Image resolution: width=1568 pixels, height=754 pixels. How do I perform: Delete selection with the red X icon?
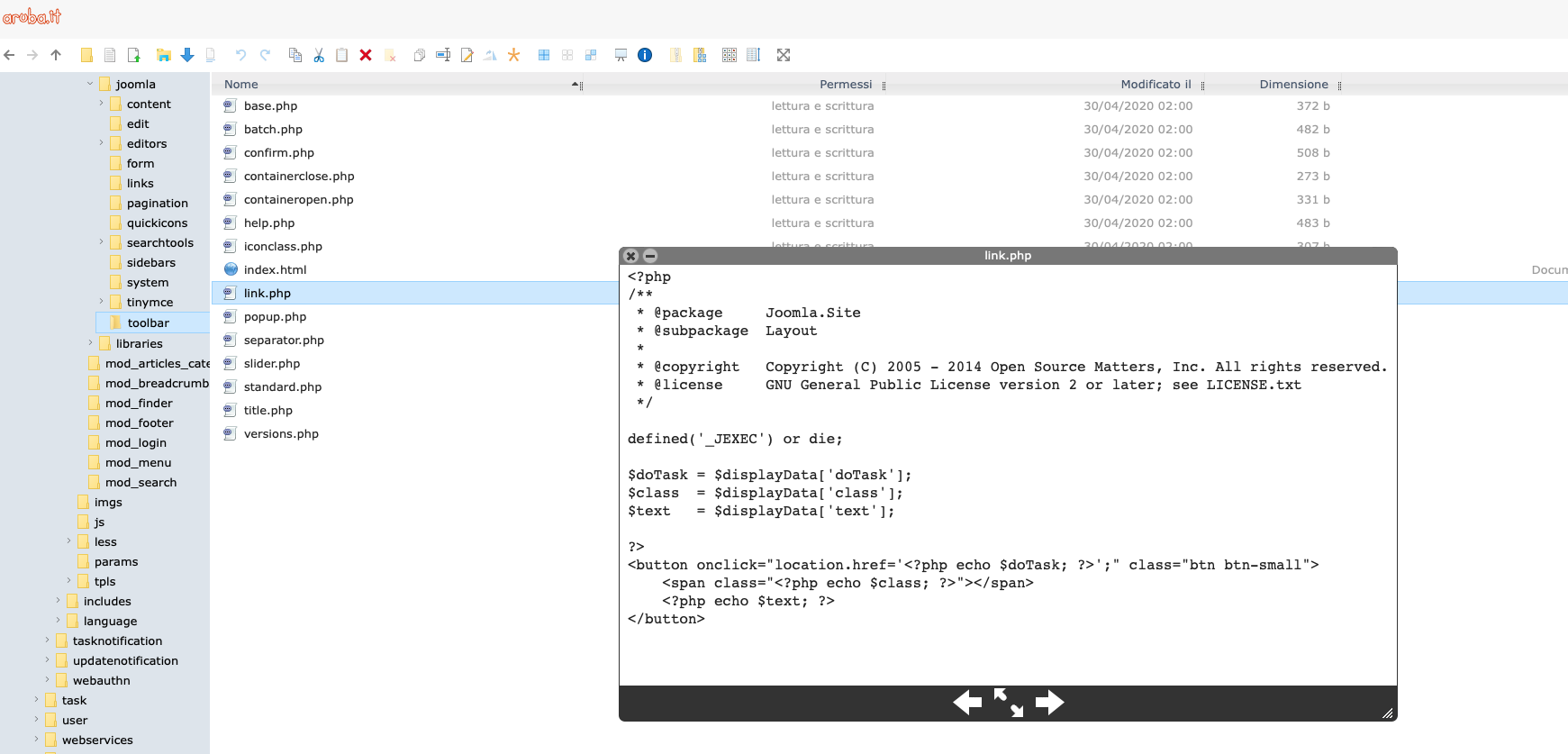coord(366,55)
